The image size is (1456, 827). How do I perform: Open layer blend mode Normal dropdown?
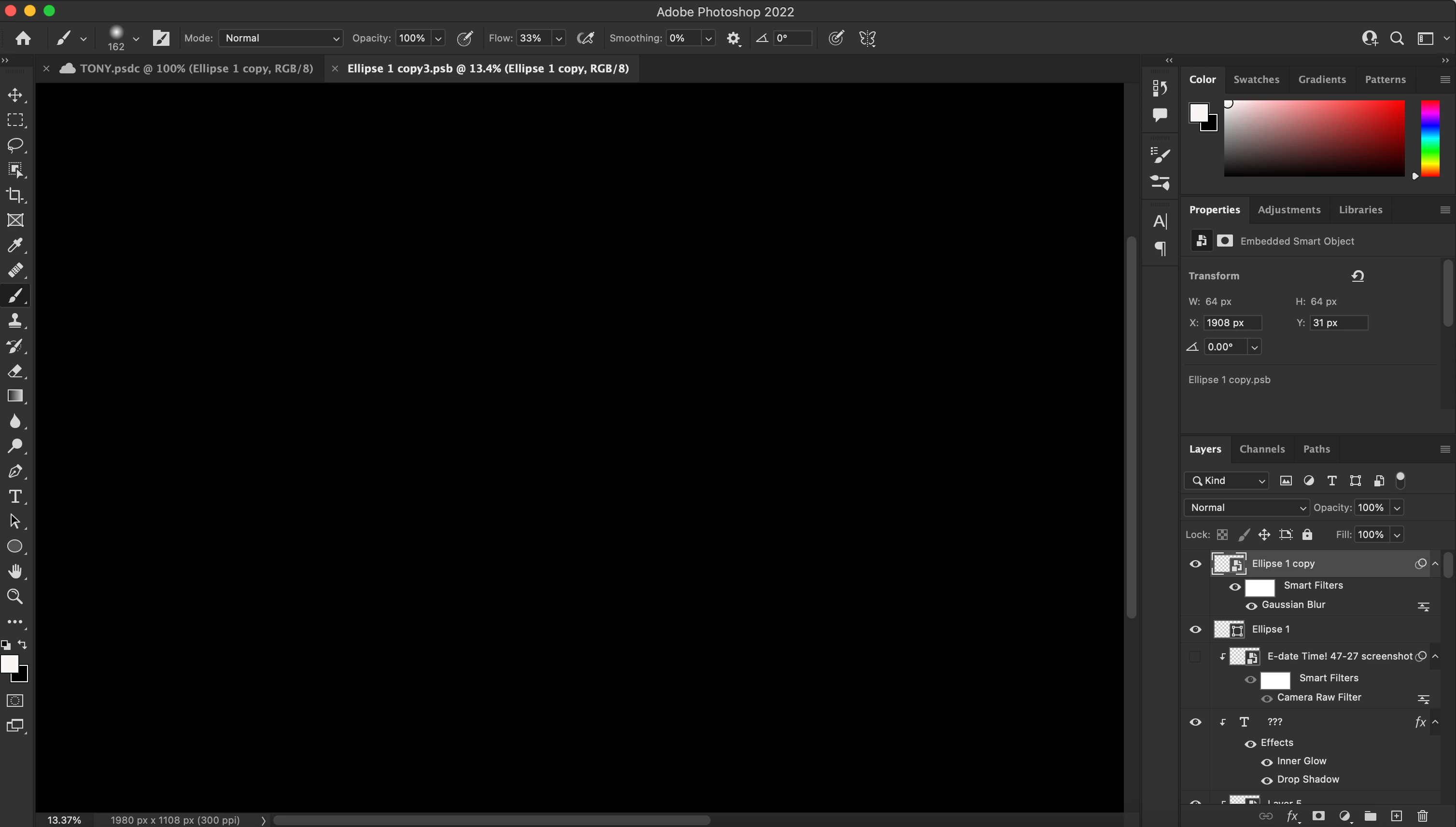[x=1247, y=507]
